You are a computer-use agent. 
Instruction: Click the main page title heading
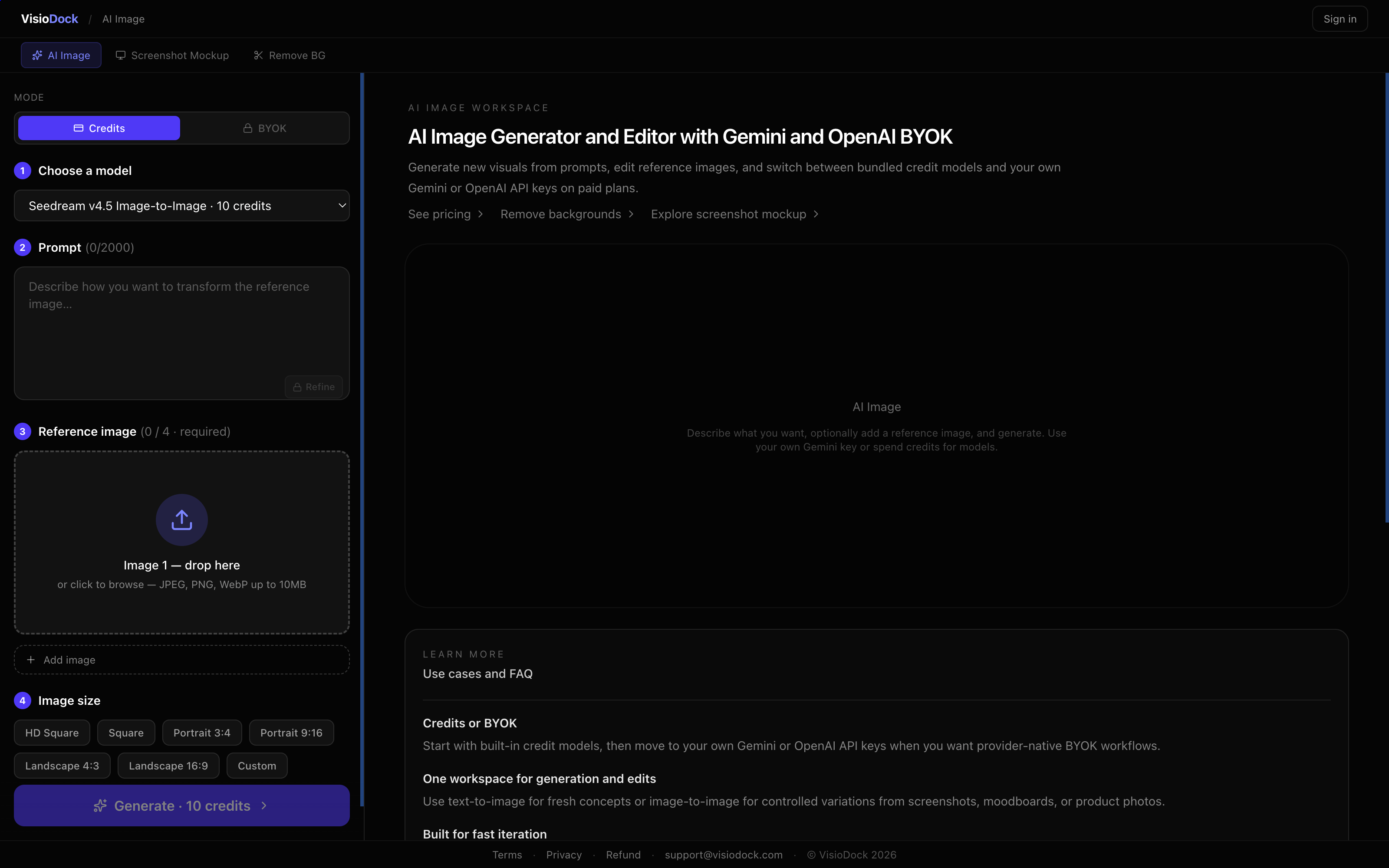coord(680,137)
